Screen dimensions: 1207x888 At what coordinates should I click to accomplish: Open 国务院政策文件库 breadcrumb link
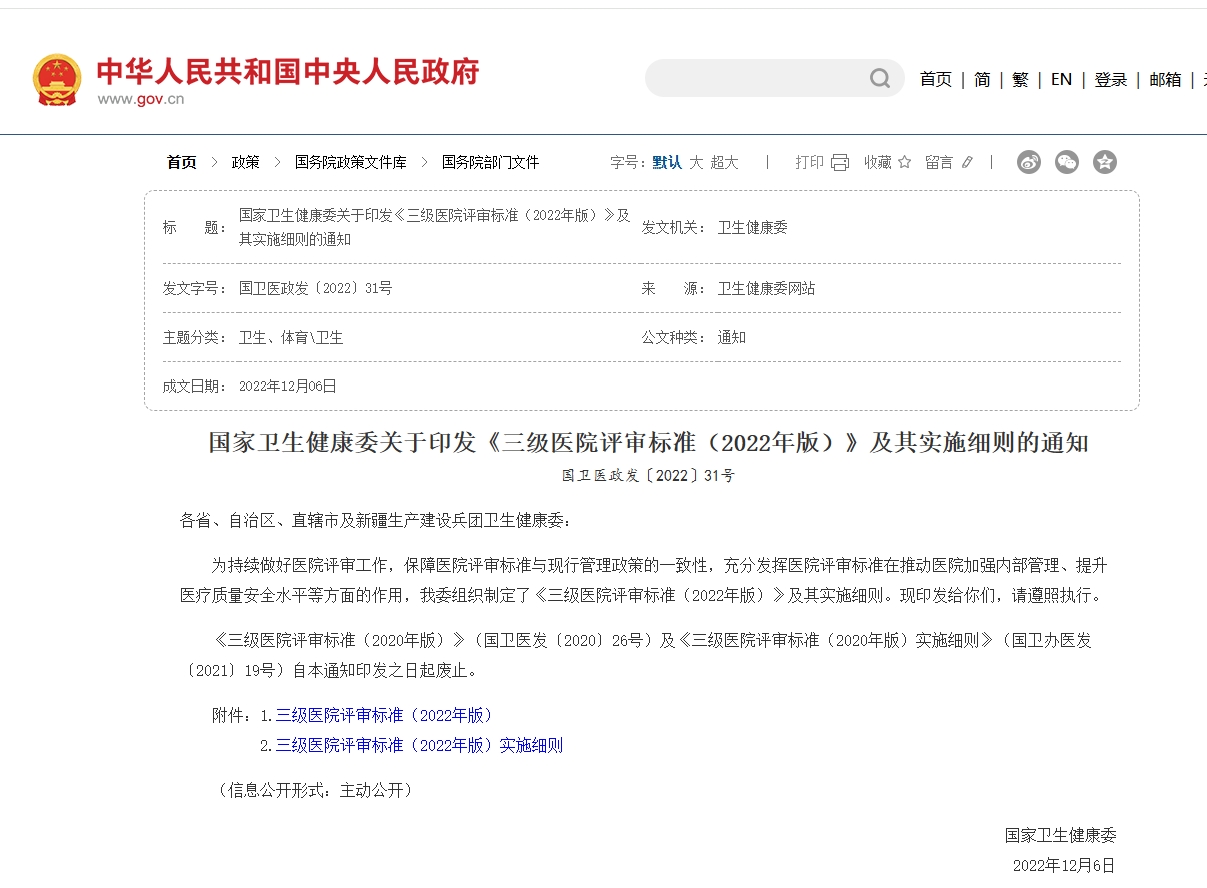(x=350, y=162)
